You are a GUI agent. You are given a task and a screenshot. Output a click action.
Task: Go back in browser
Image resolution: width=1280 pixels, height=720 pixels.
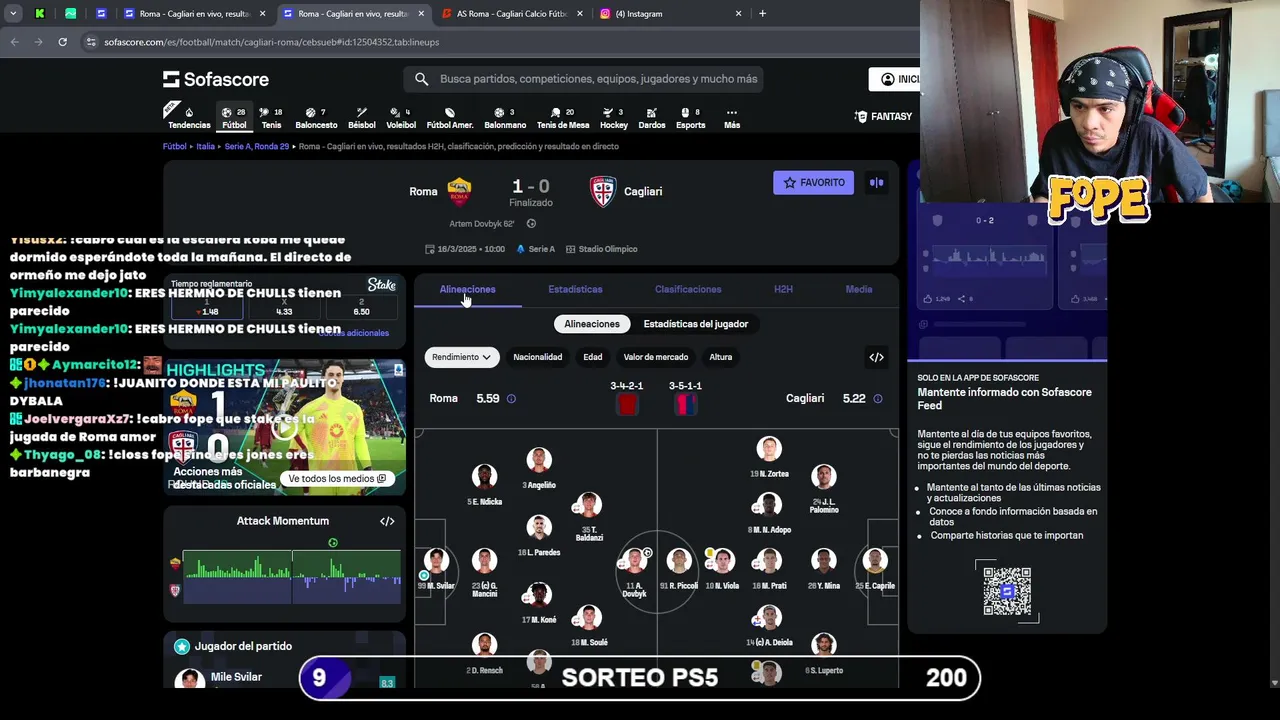pos(14,42)
